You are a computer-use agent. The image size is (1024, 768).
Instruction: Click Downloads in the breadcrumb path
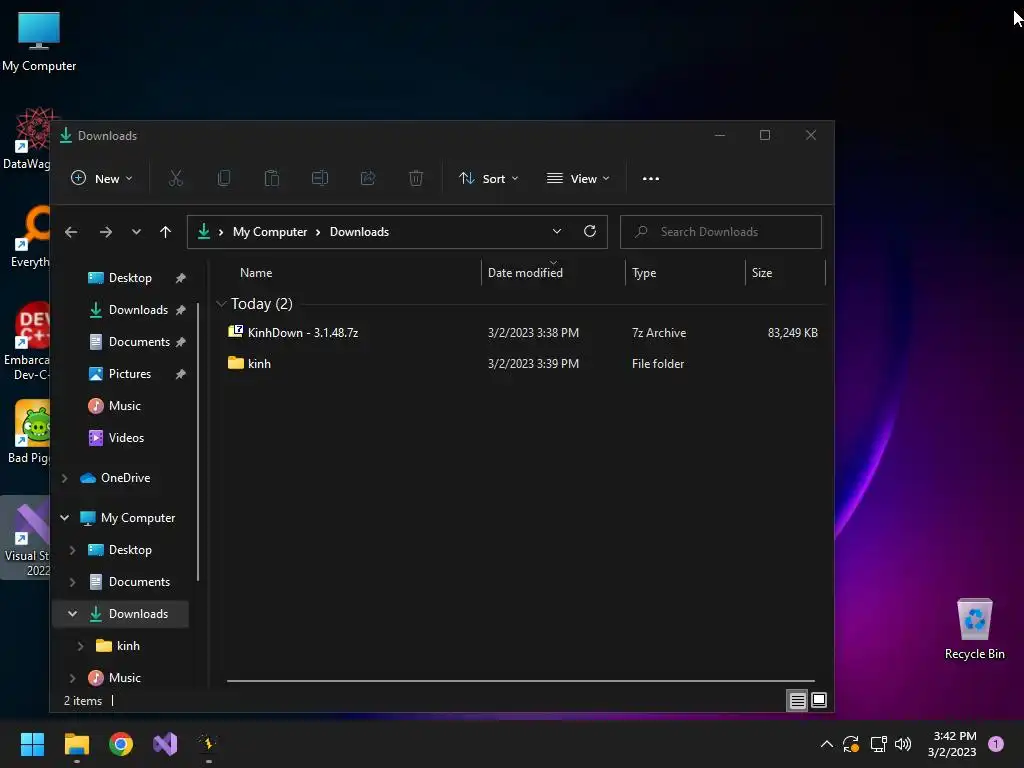pos(359,232)
